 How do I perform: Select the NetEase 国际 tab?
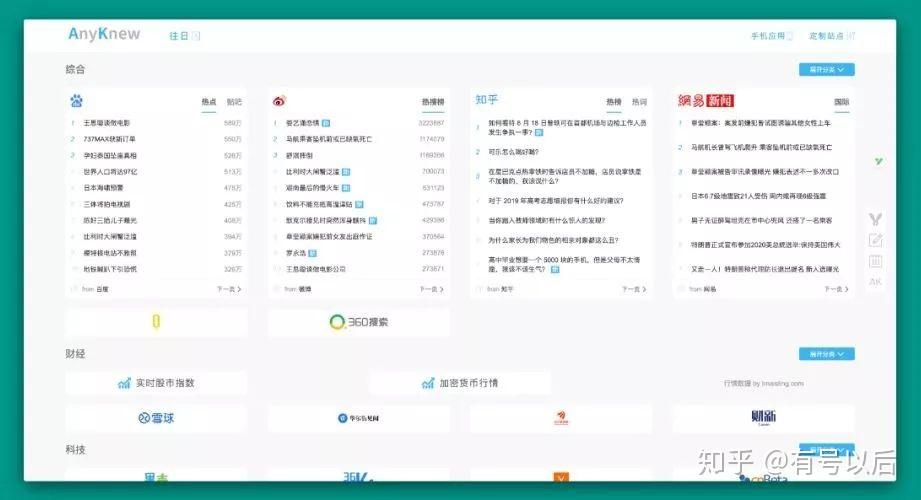[842, 102]
